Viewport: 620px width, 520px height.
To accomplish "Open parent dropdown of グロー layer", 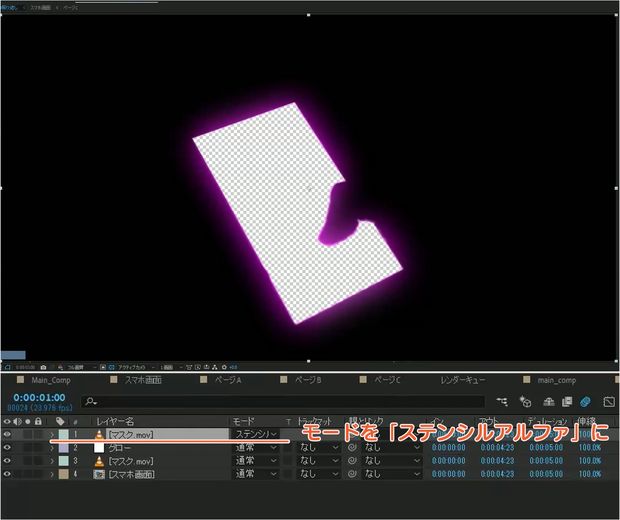I will 391,448.
